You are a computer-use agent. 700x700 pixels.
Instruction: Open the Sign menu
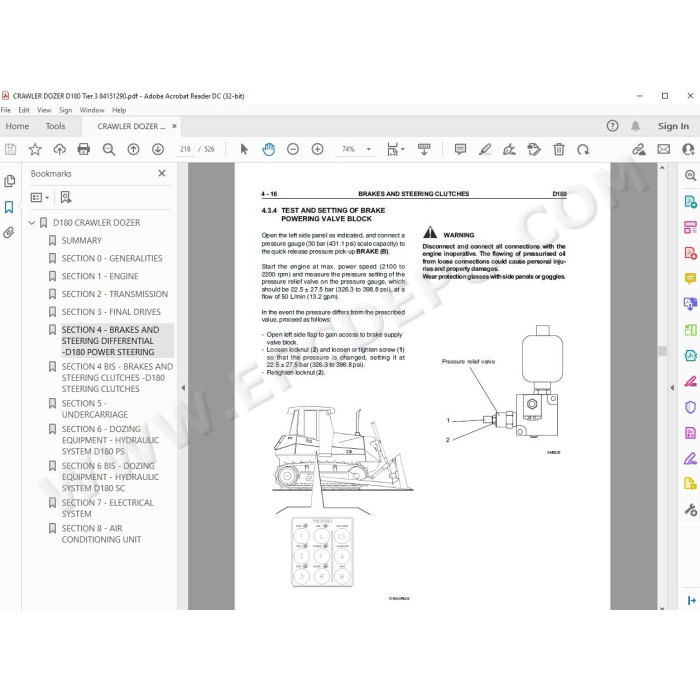point(65,110)
